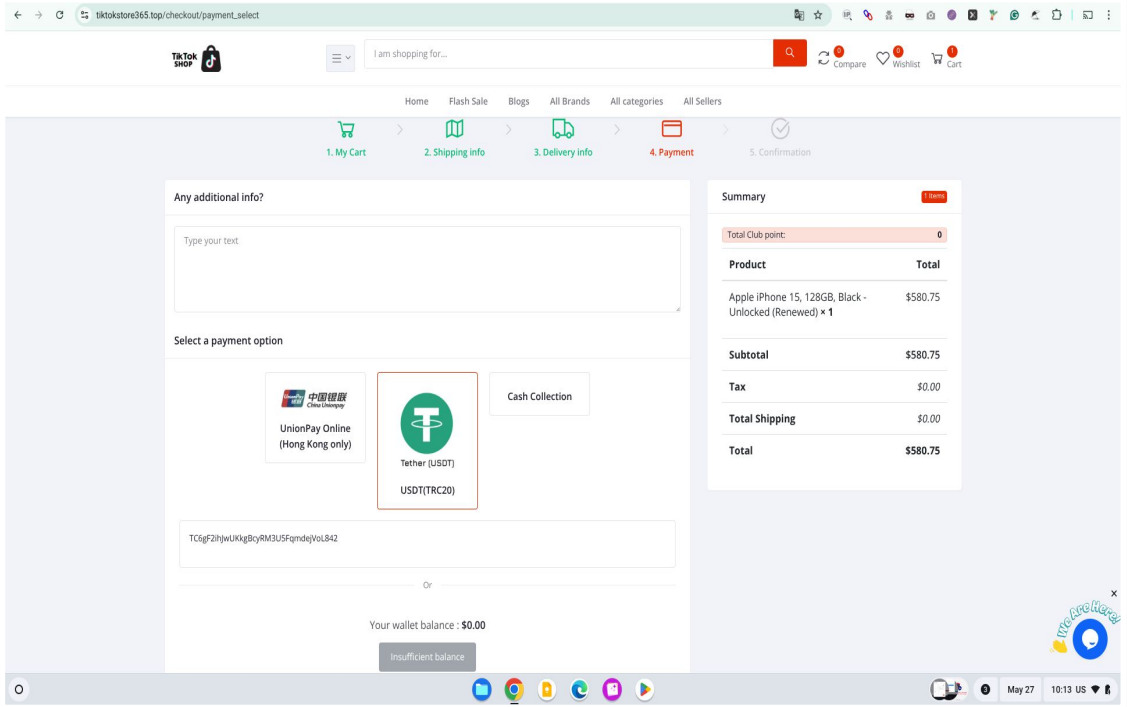Image resolution: width=1127 pixels, height=707 pixels.
Task: Expand the categories hamburger dropdown
Action: coord(341,59)
